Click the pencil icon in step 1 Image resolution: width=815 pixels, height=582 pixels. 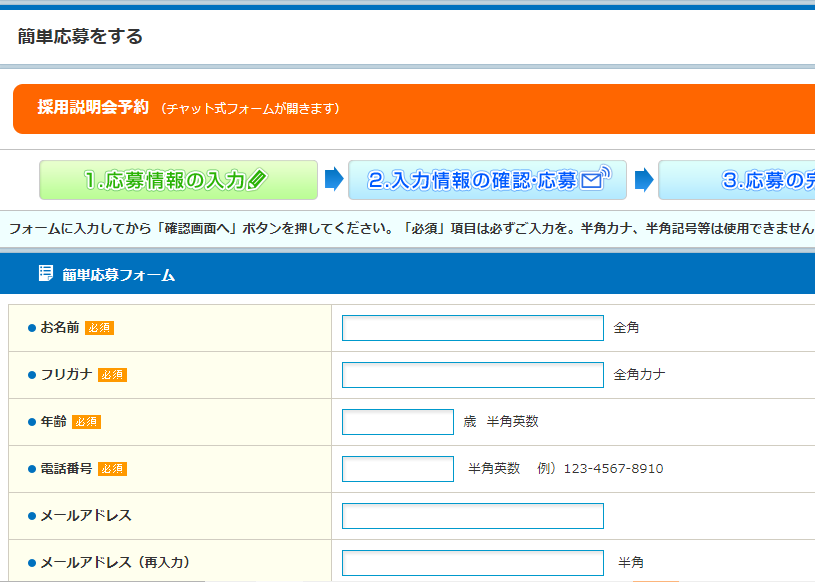pos(258,181)
